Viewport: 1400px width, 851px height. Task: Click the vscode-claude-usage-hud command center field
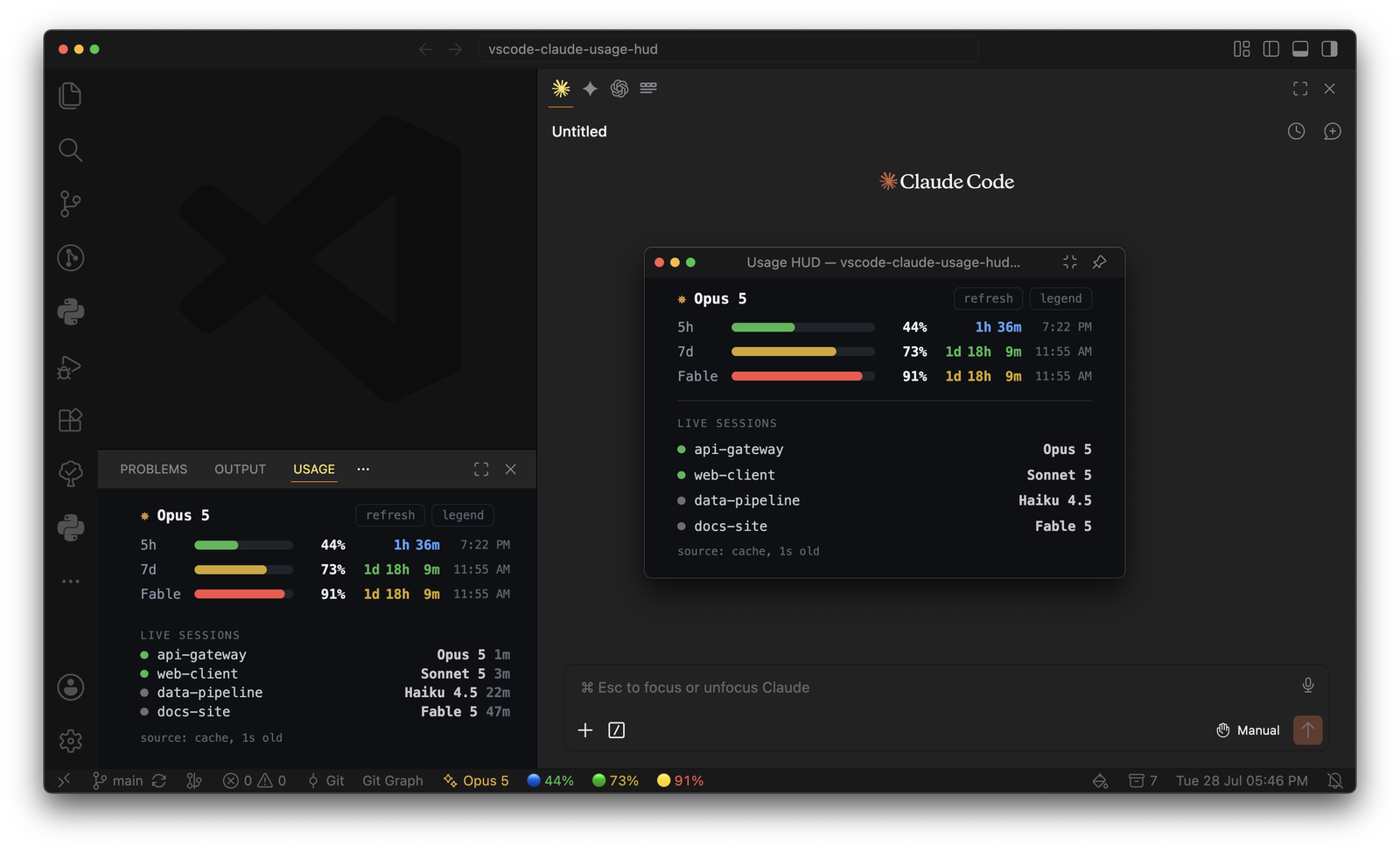[728, 49]
